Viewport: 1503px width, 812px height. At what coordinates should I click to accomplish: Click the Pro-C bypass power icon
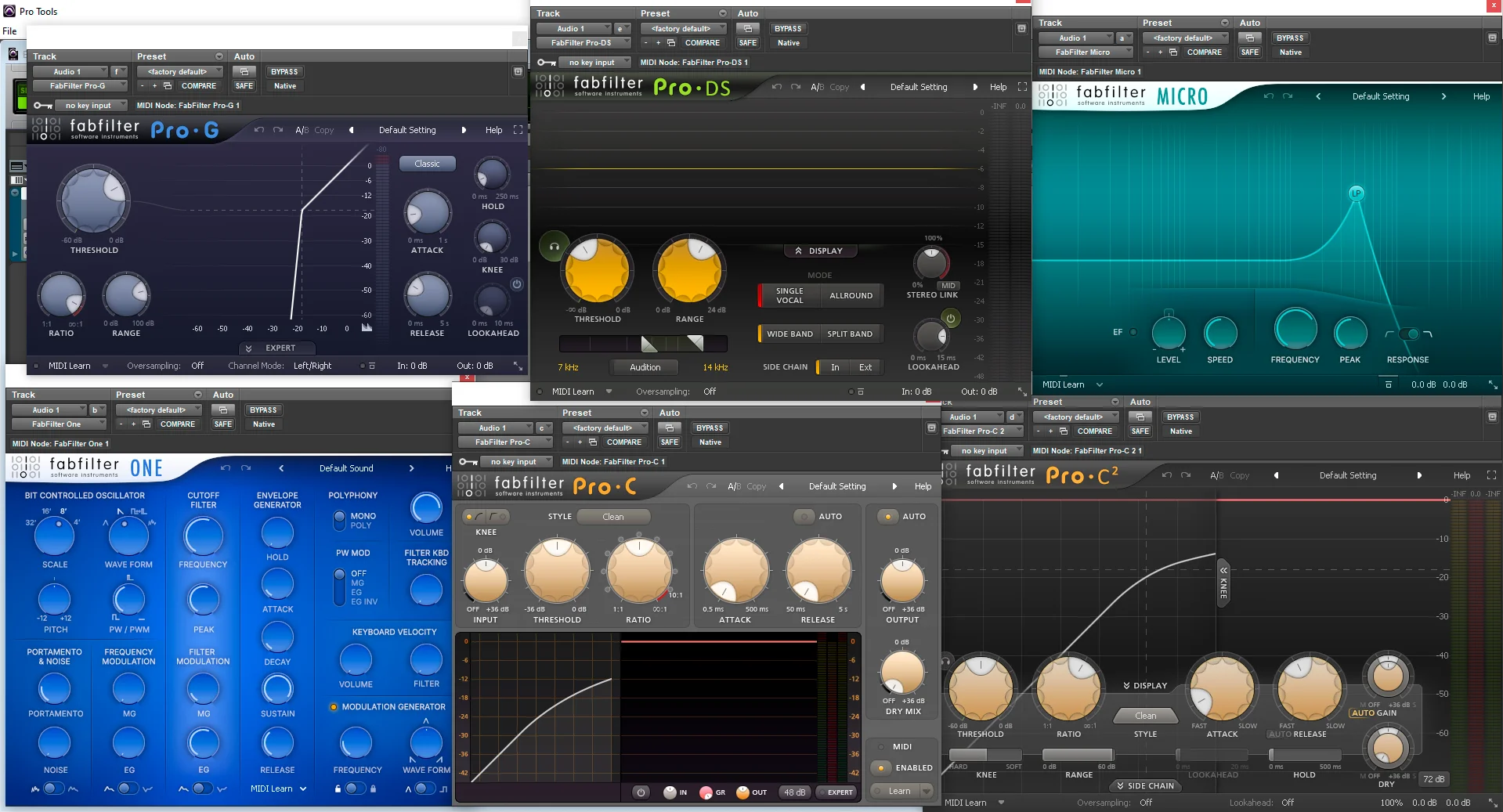641,792
